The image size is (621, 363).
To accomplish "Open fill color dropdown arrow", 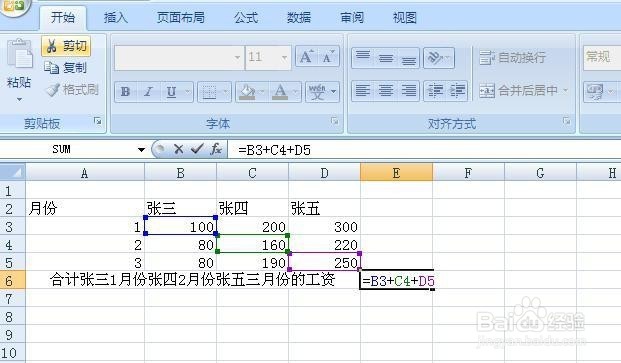I will tap(262, 92).
